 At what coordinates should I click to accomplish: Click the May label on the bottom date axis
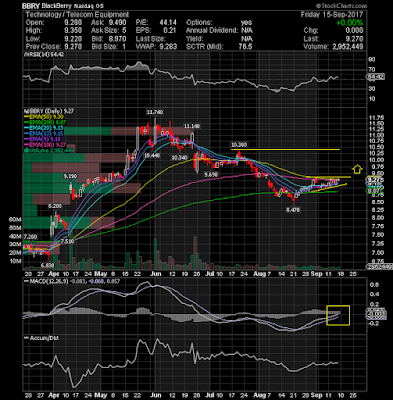(100, 395)
